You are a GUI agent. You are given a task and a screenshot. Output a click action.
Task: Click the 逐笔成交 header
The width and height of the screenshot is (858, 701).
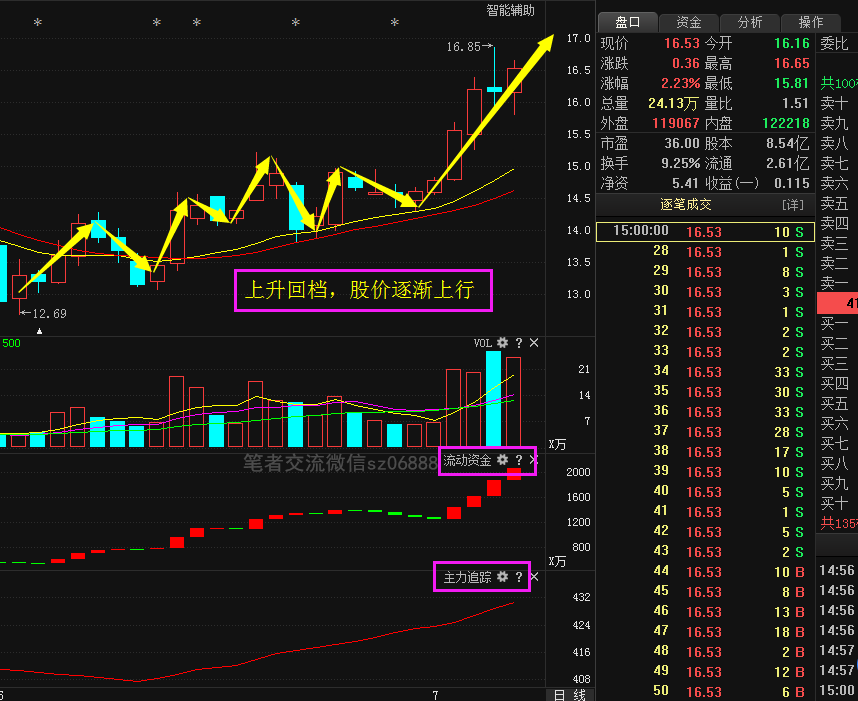point(686,205)
